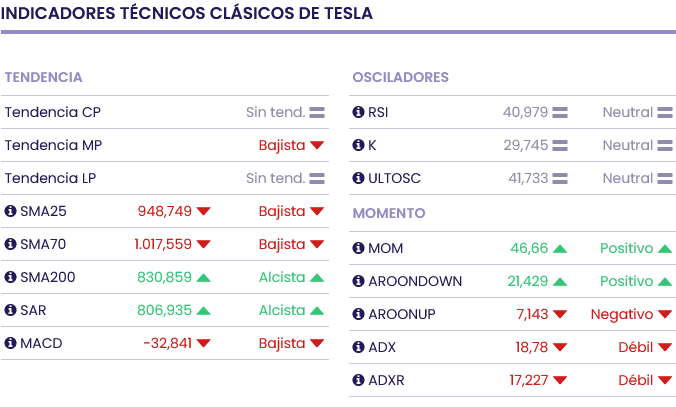The height and width of the screenshot is (407, 676).
Task: Click the info icon next to MOM
Action: 359,248
